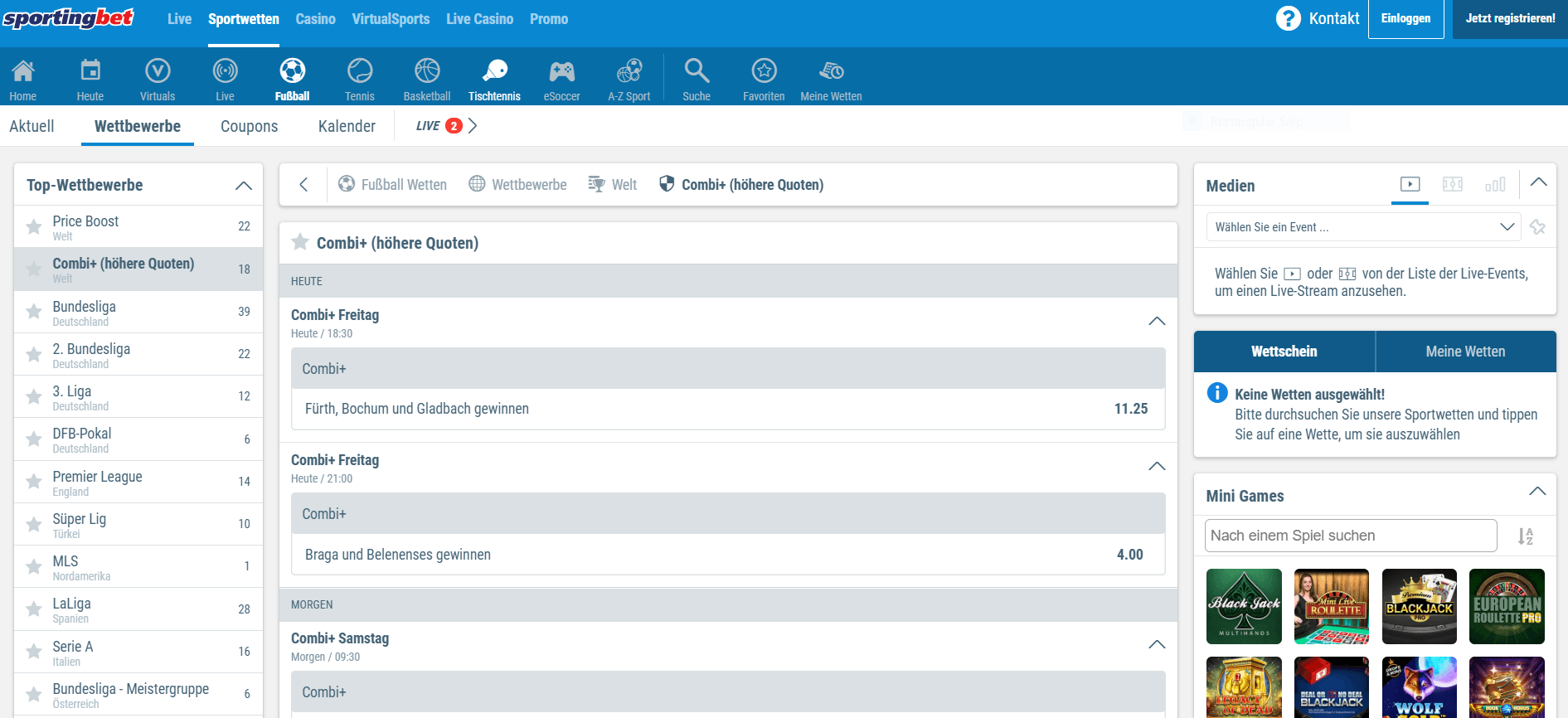Favorite DFB-Pokal with its star
This screenshot has height=718, width=1568.
(34, 439)
